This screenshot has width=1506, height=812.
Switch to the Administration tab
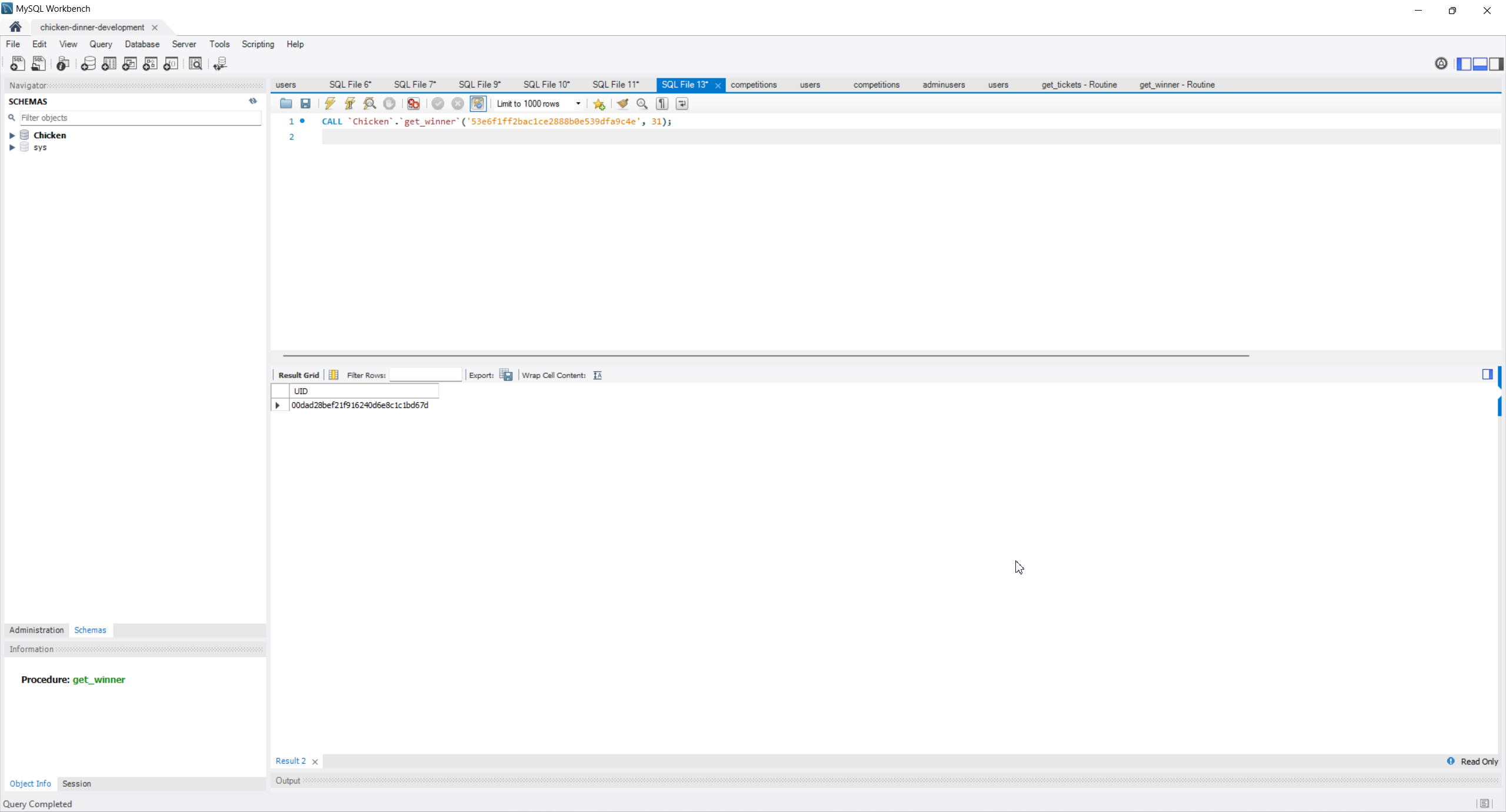[x=36, y=630]
